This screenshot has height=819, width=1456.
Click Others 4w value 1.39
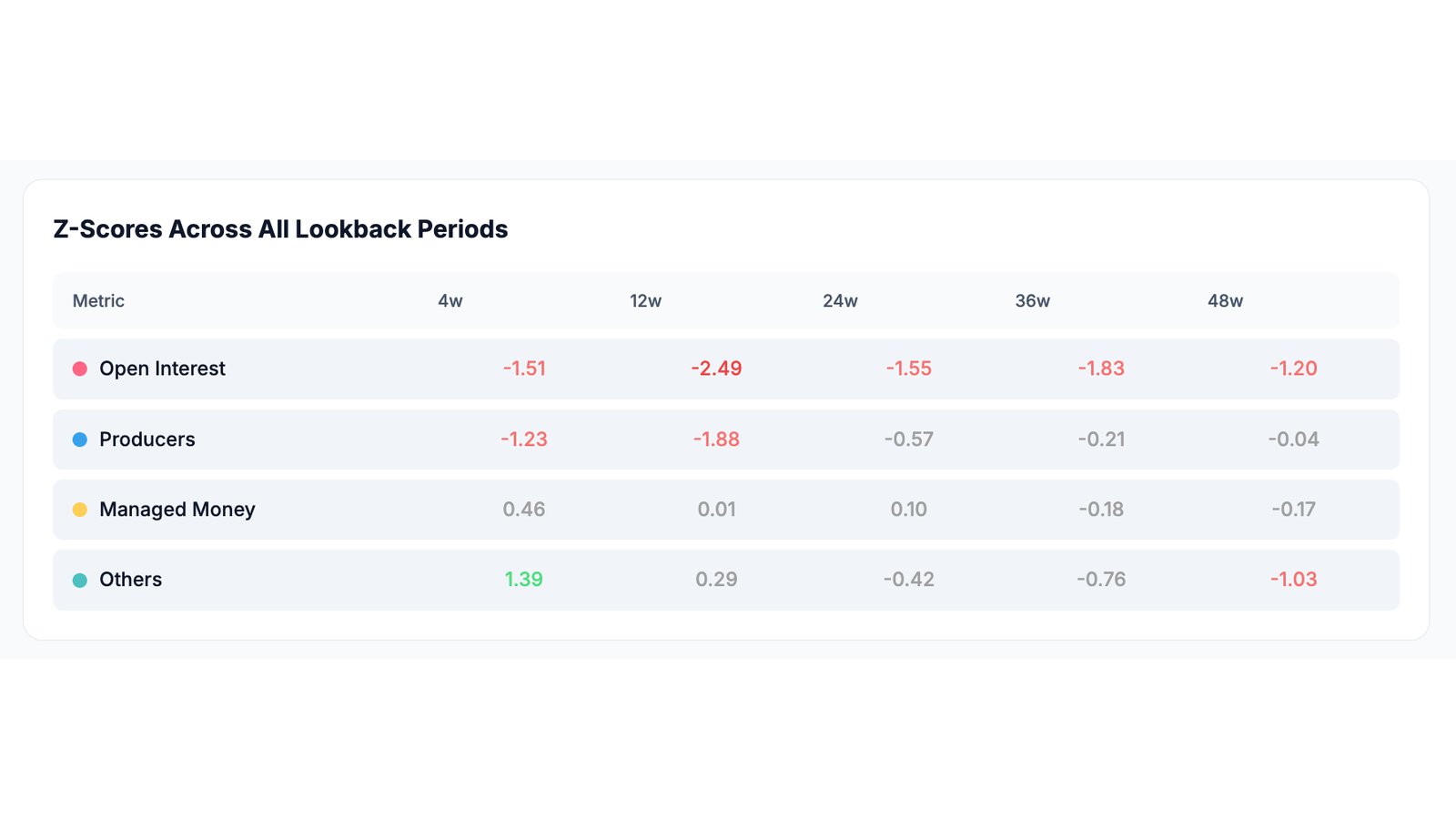tap(523, 580)
